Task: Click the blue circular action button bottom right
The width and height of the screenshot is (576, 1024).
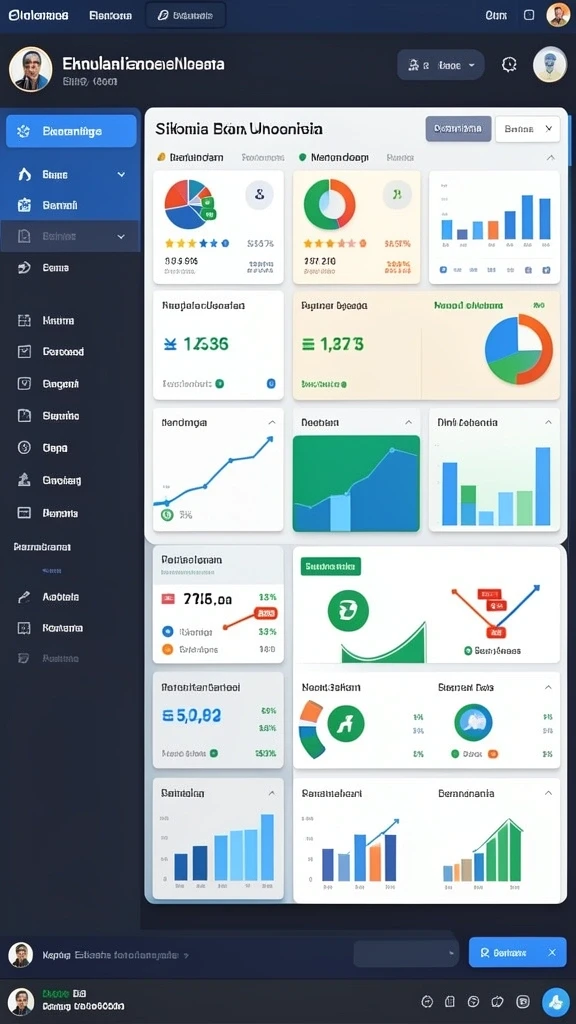Action: click(x=556, y=1001)
